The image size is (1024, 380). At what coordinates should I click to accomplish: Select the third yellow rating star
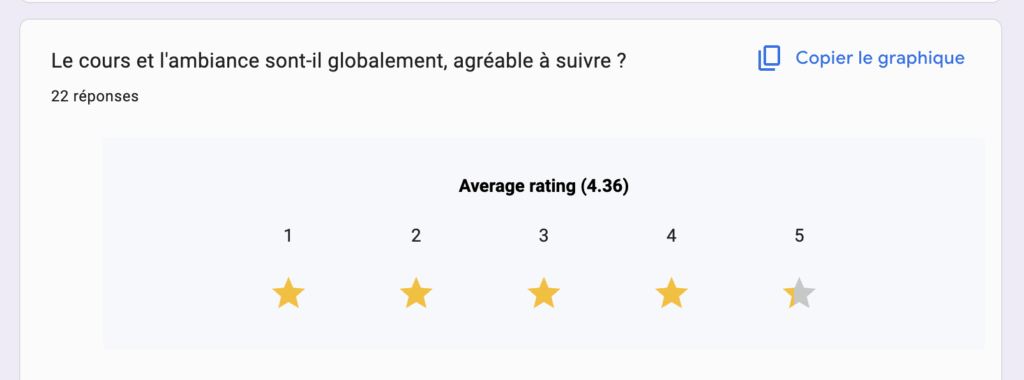point(543,293)
